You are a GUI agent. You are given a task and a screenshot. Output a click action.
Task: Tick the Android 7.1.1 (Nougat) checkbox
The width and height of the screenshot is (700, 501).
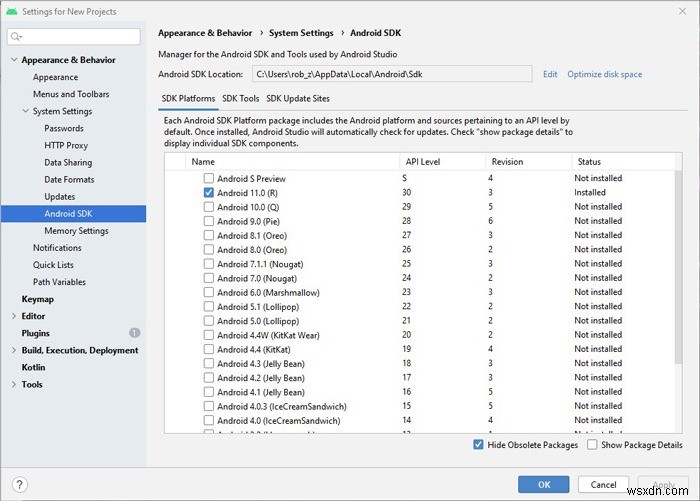[x=208, y=264]
